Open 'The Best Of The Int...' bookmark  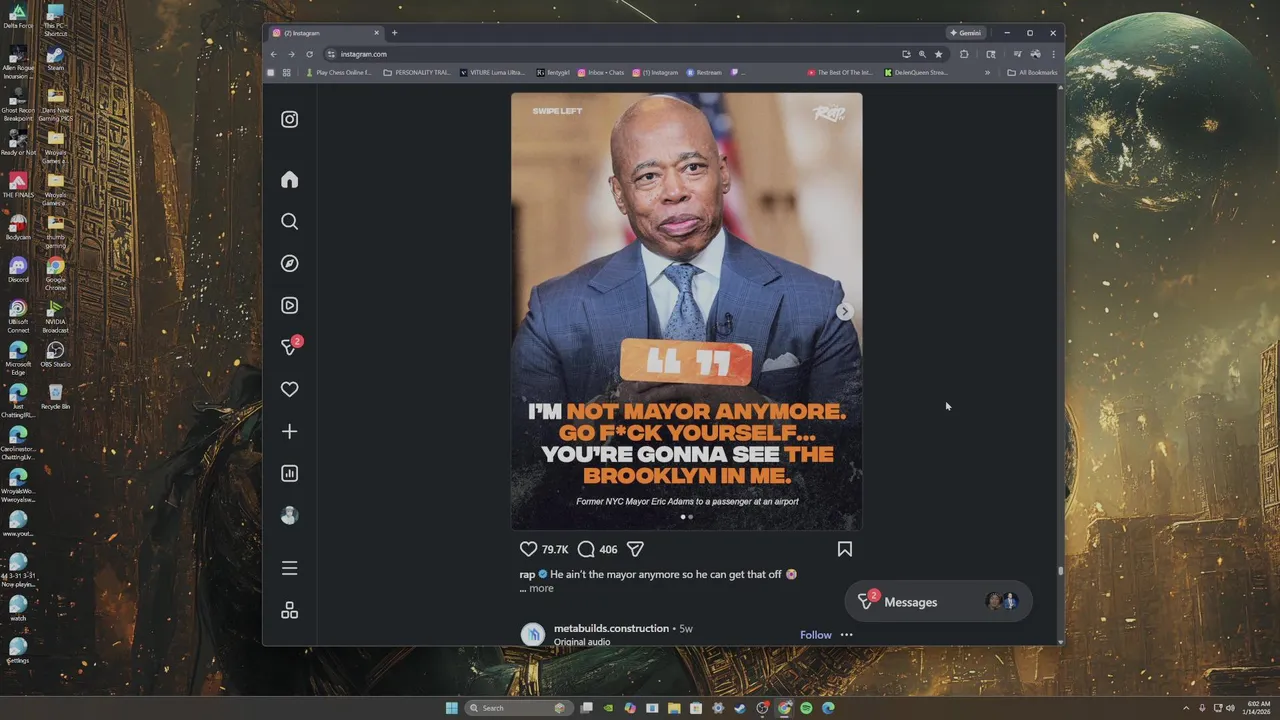[840, 72]
